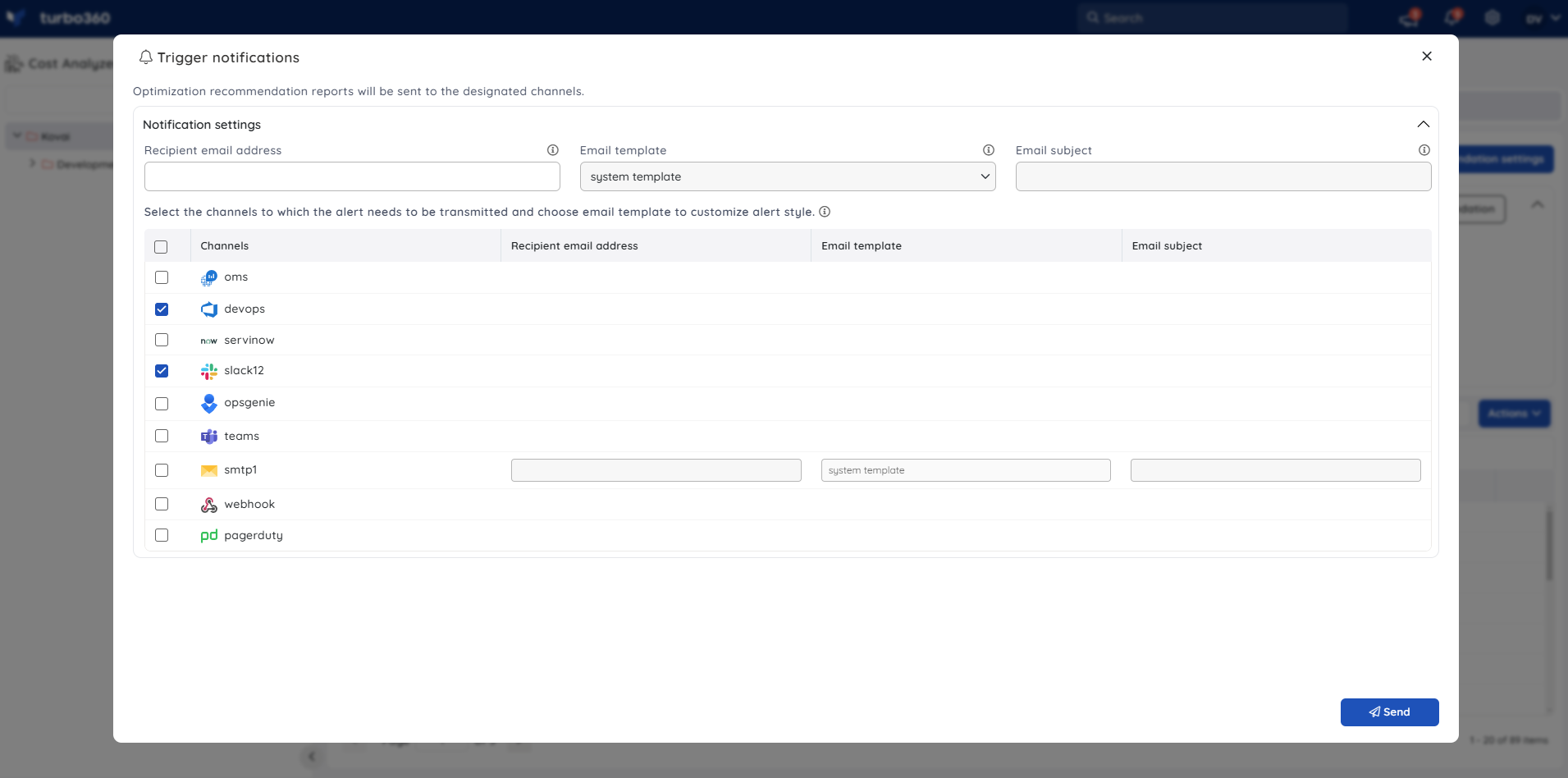Check the oms channel checkbox
The image size is (1568, 778).
click(x=162, y=277)
